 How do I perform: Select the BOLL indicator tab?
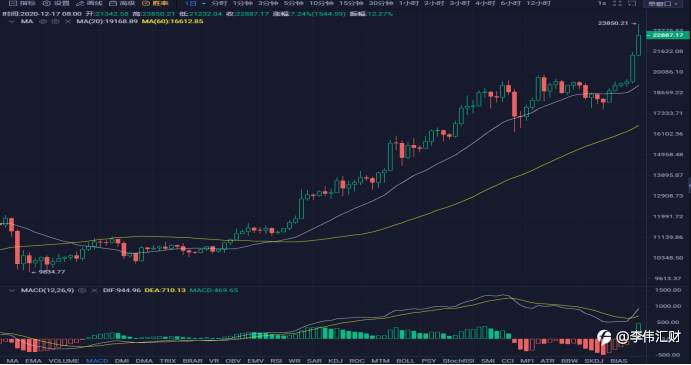(405, 361)
